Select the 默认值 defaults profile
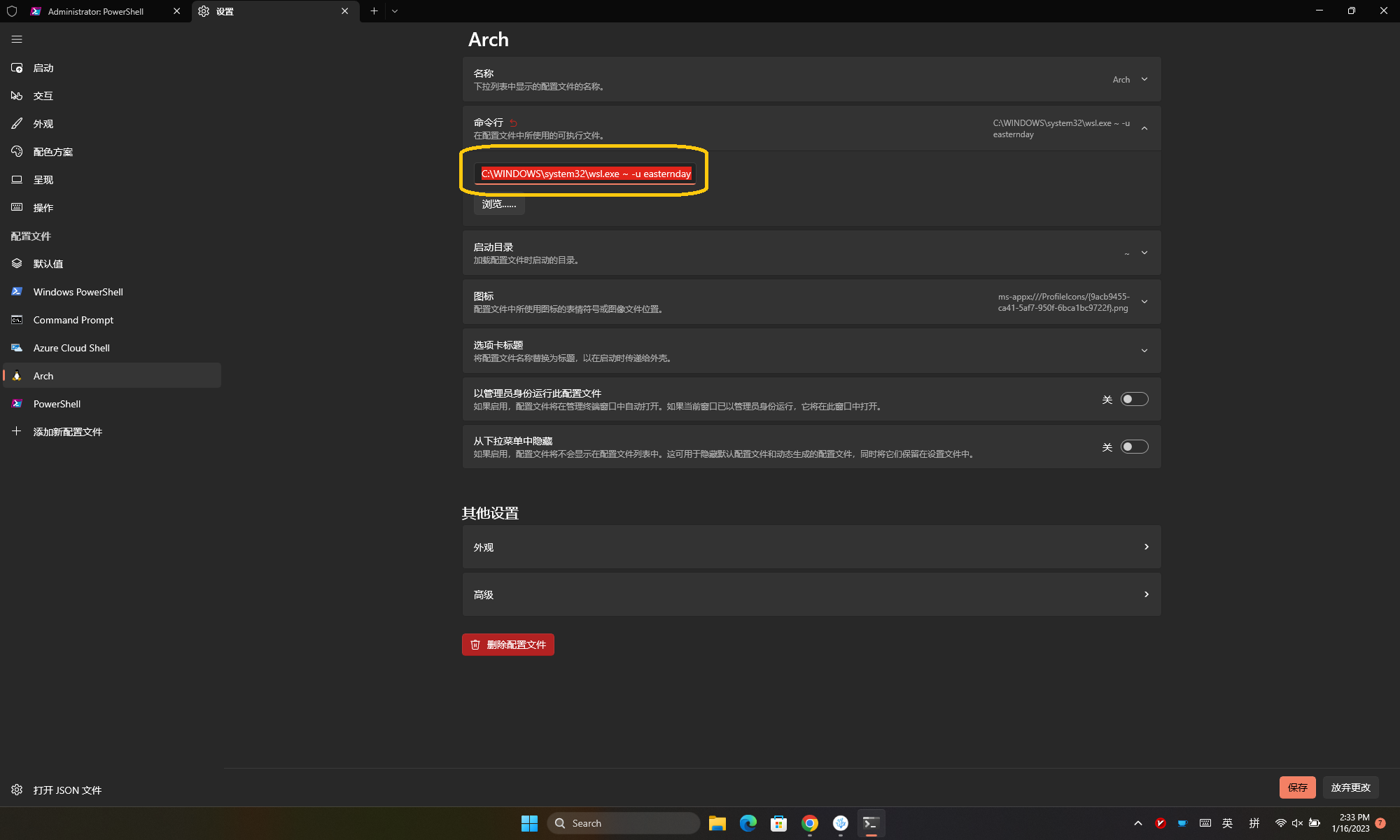 (112, 264)
